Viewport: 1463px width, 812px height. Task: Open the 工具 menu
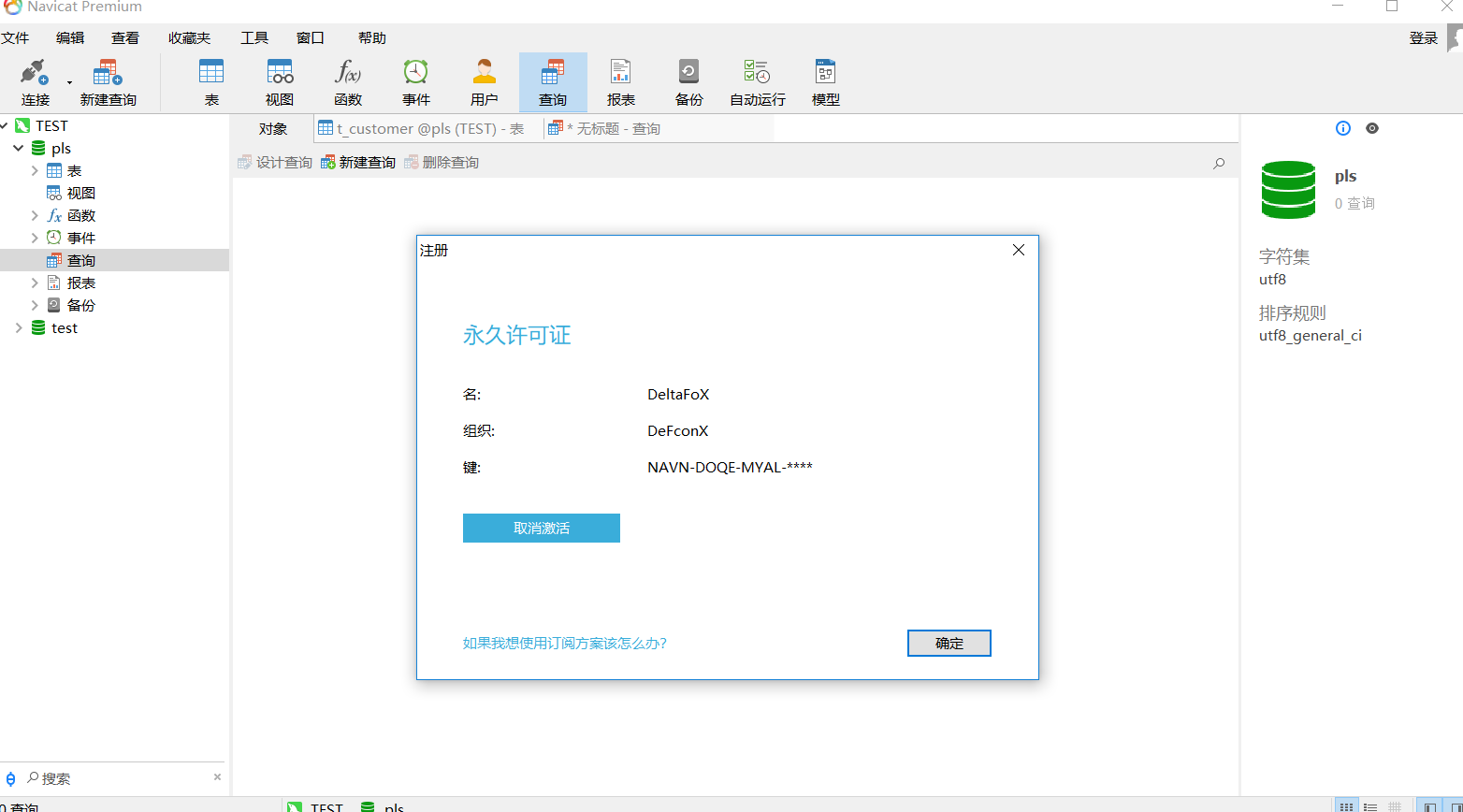[254, 37]
